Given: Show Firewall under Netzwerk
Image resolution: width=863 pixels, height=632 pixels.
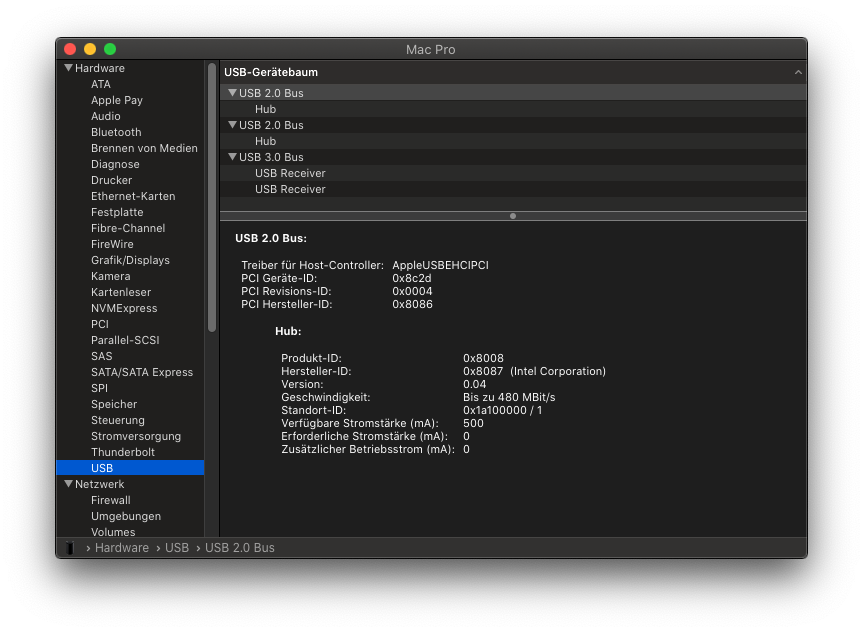Looking at the screenshot, I should coord(111,500).
